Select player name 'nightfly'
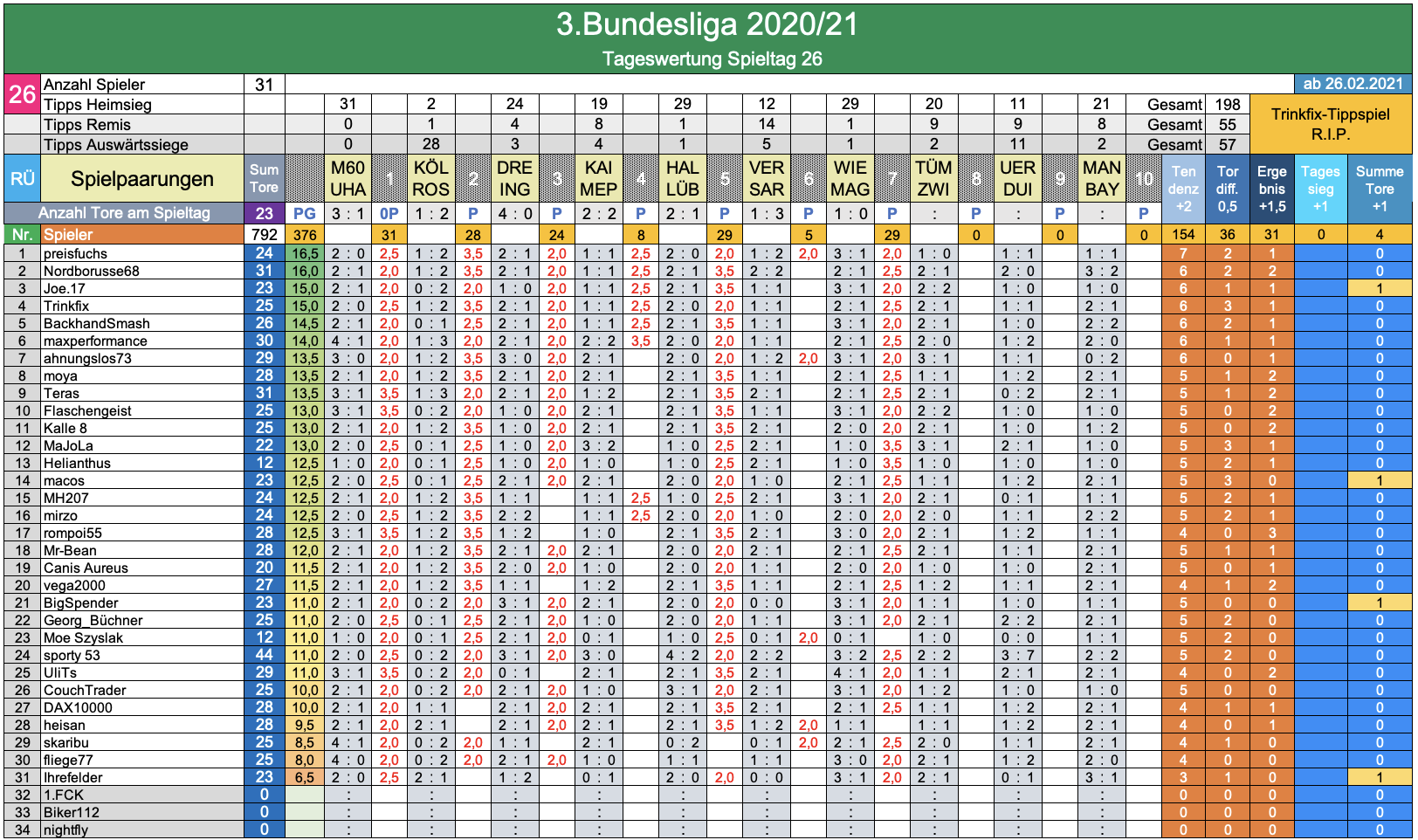The image size is (1418, 840). pyautogui.click(x=65, y=830)
